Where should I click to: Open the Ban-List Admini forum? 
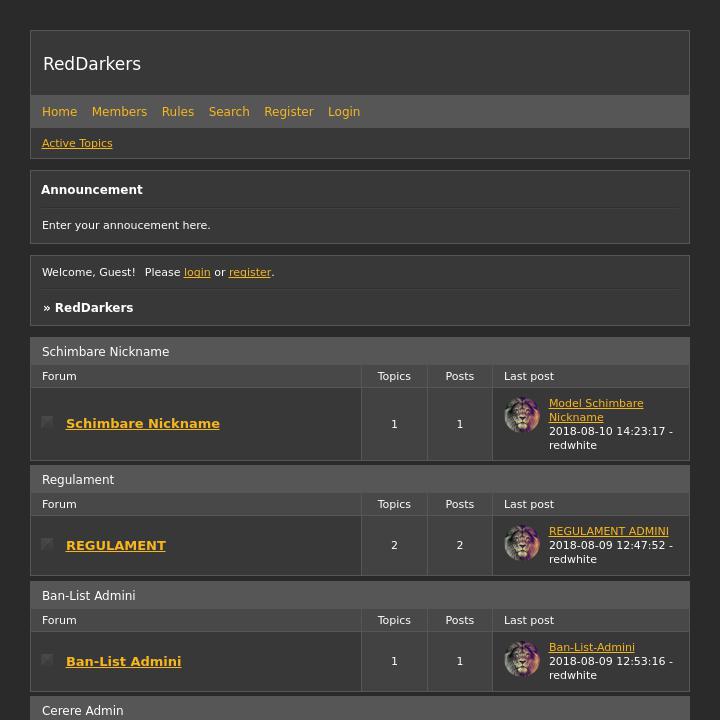click(x=123, y=662)
